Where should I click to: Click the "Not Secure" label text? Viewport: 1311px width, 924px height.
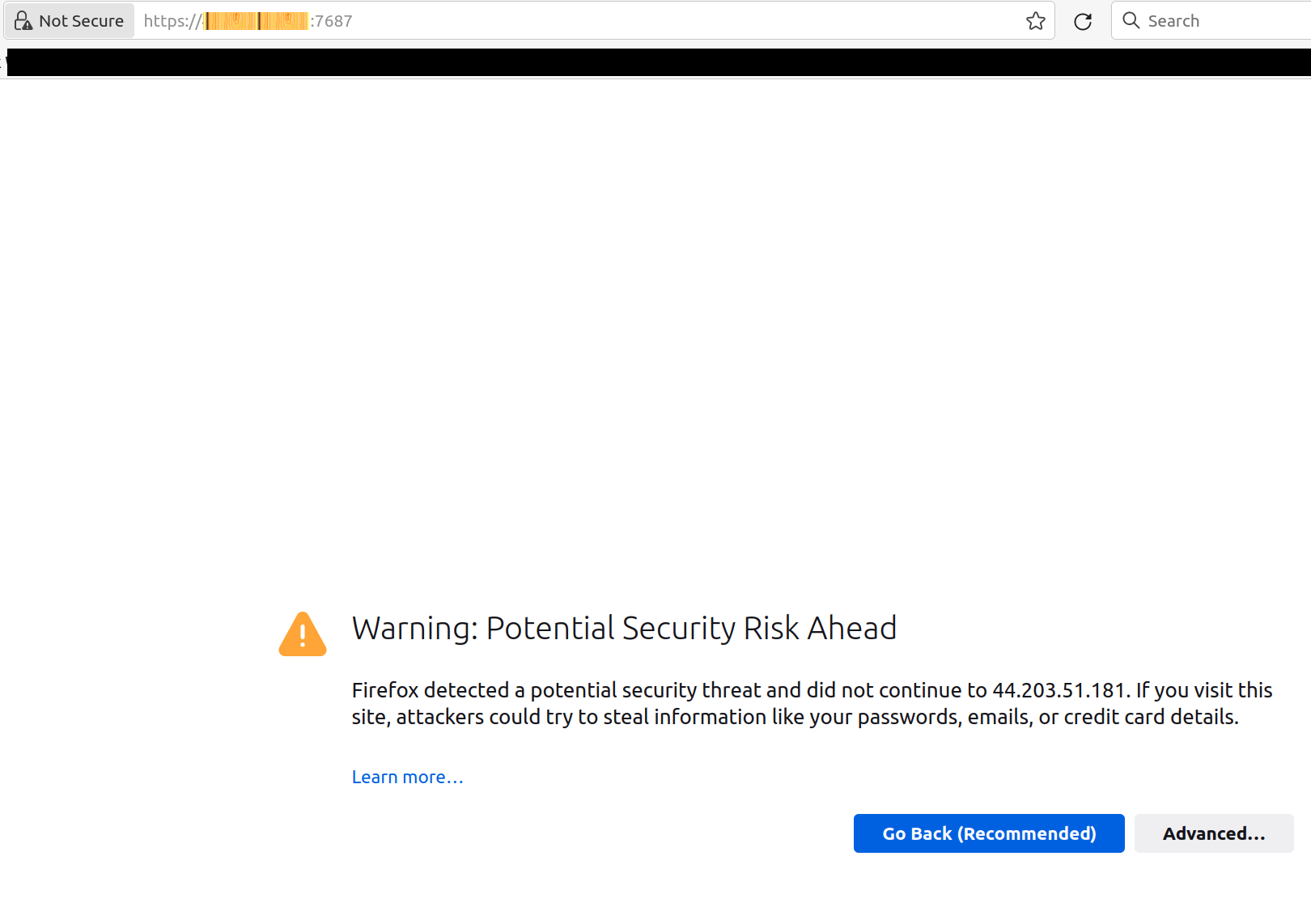[x=81, y=21]
